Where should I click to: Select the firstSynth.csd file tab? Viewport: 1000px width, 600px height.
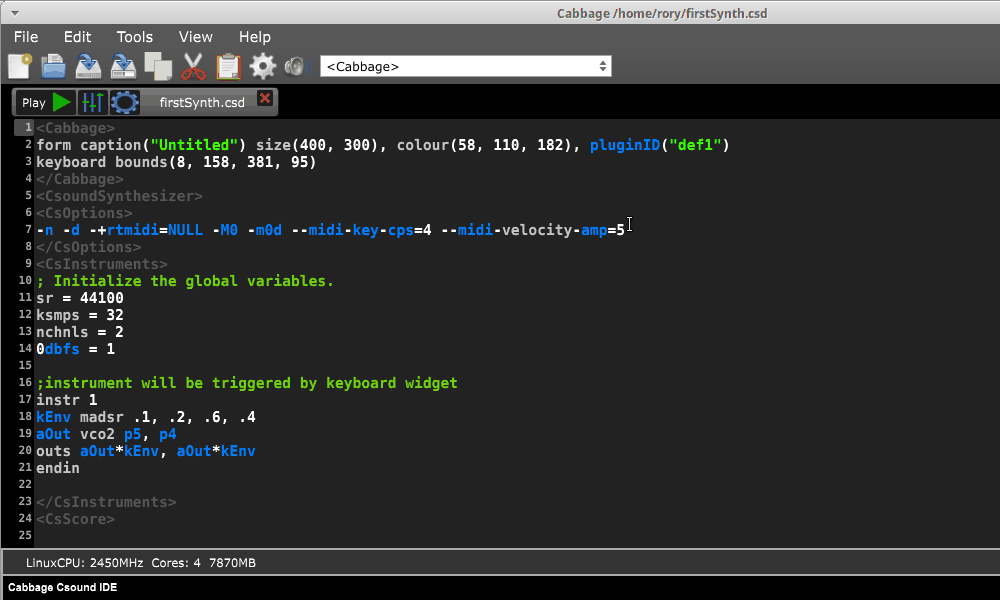click(x=201, y=102)
